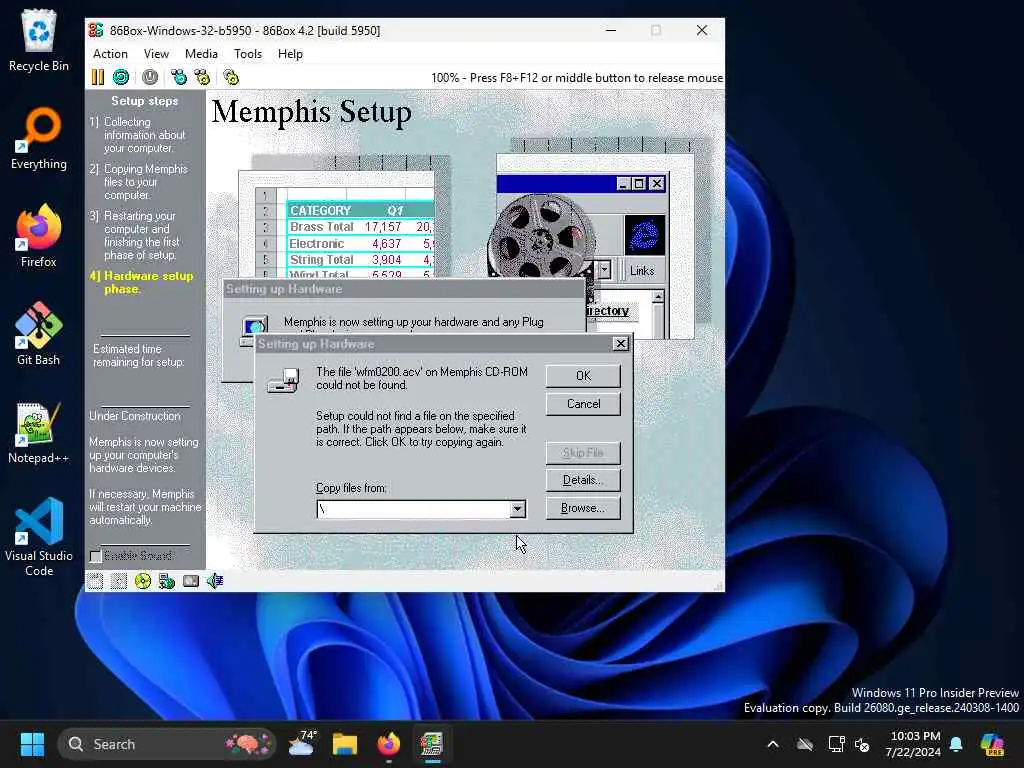Viewport: 1024px width, 768px height.
Task: Click 'Estimated time remaining for setup' text
Action: [x=138, y=355]
